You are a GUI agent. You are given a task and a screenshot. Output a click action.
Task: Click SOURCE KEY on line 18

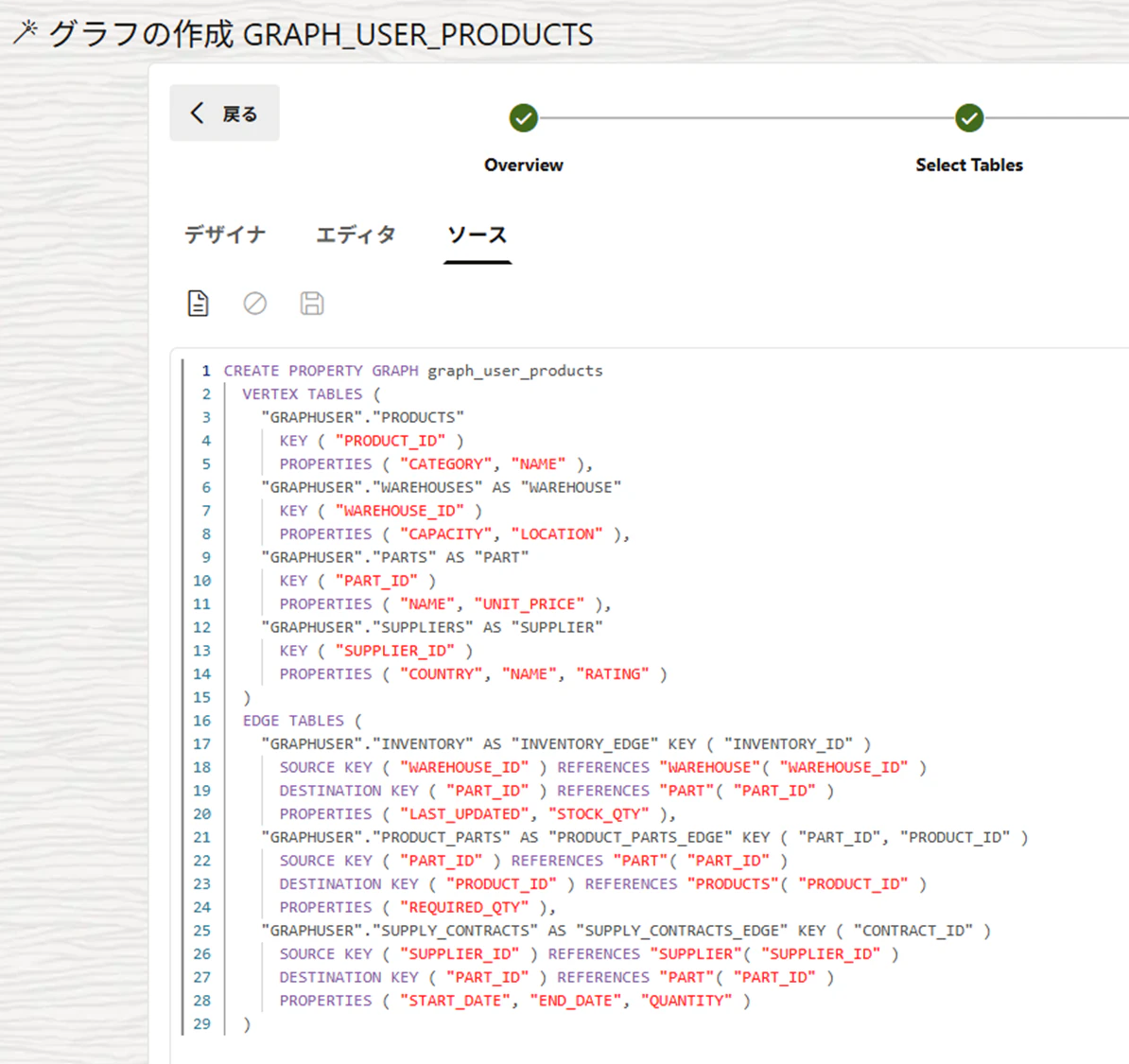(x=326, y=767)
